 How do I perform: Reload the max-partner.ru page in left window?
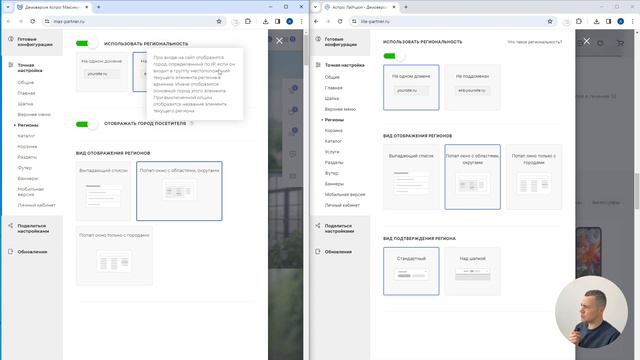coord(33,21)
